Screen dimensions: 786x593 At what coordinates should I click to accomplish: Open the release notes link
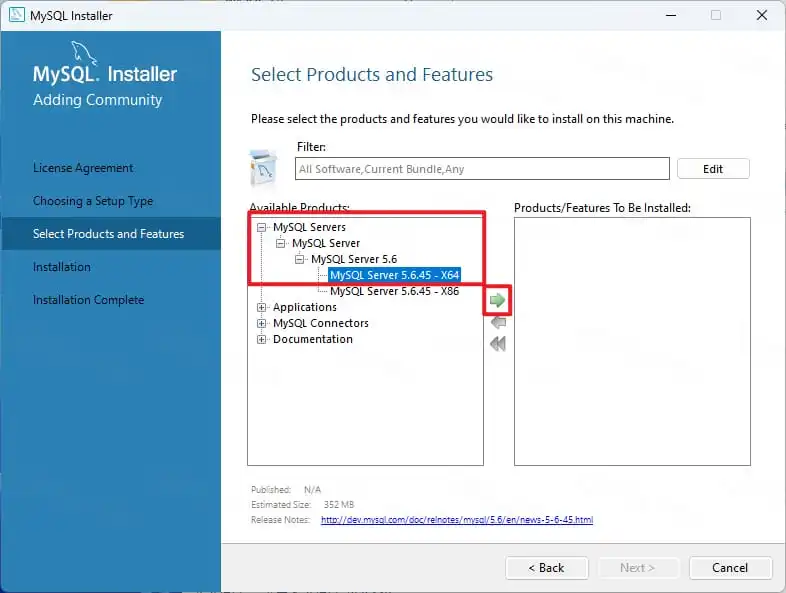click(x=457, y=520)
